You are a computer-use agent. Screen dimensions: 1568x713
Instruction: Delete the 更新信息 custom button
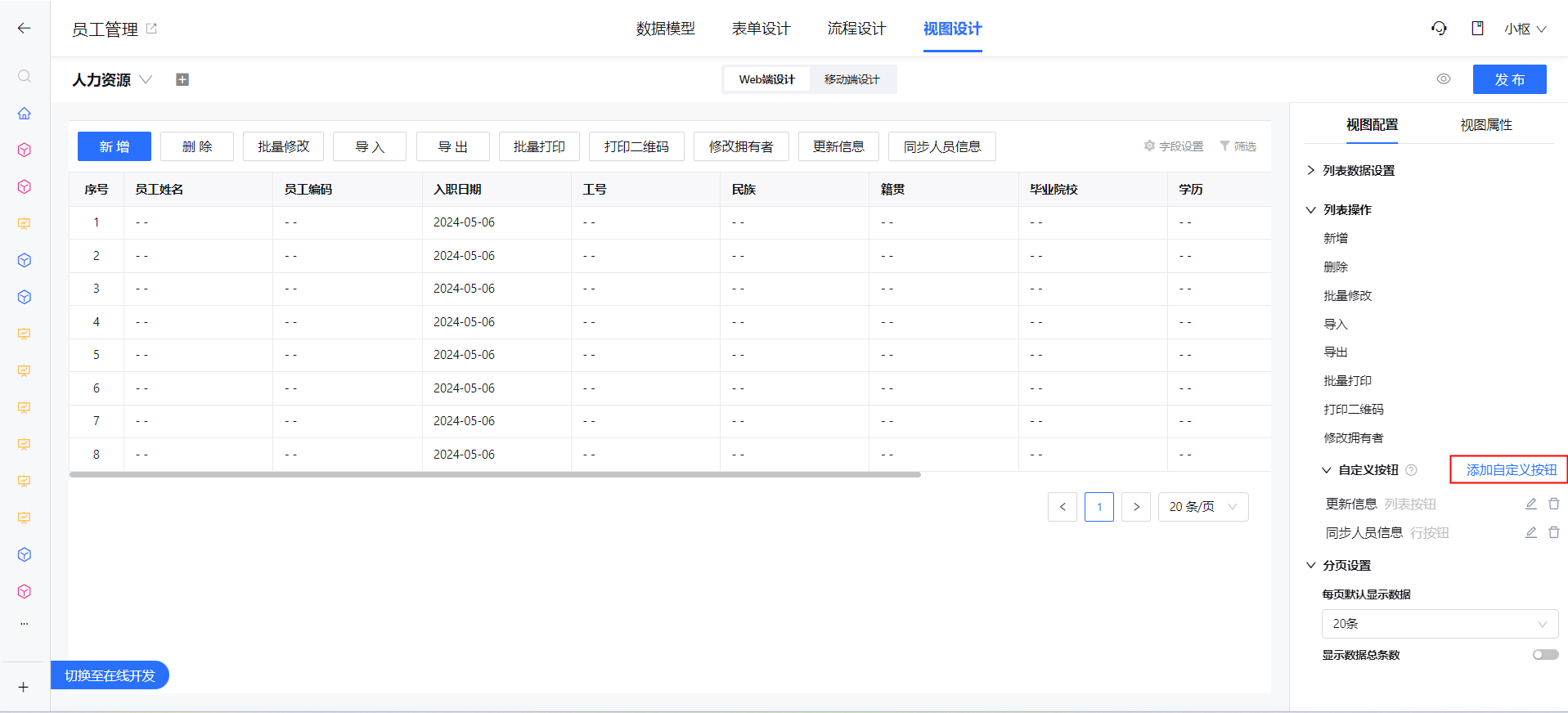point(1554,504)
